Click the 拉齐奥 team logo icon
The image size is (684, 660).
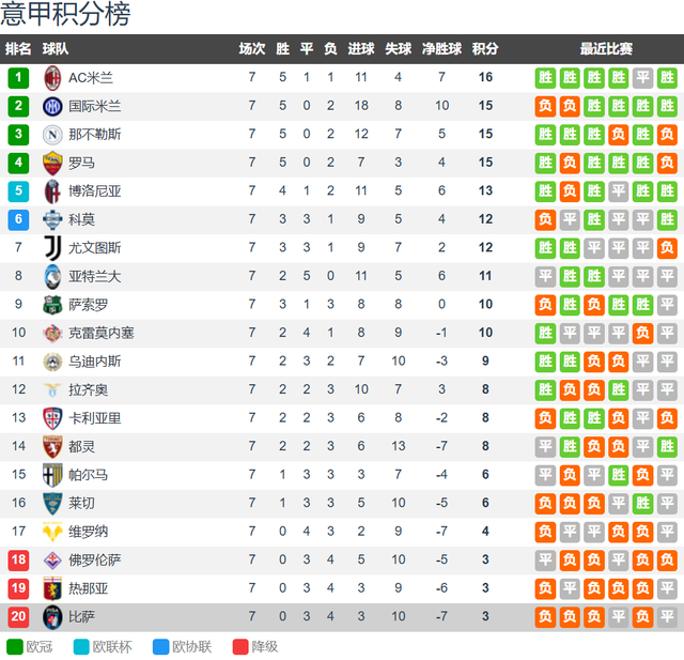pyautogui.click(x=53, y=390)
